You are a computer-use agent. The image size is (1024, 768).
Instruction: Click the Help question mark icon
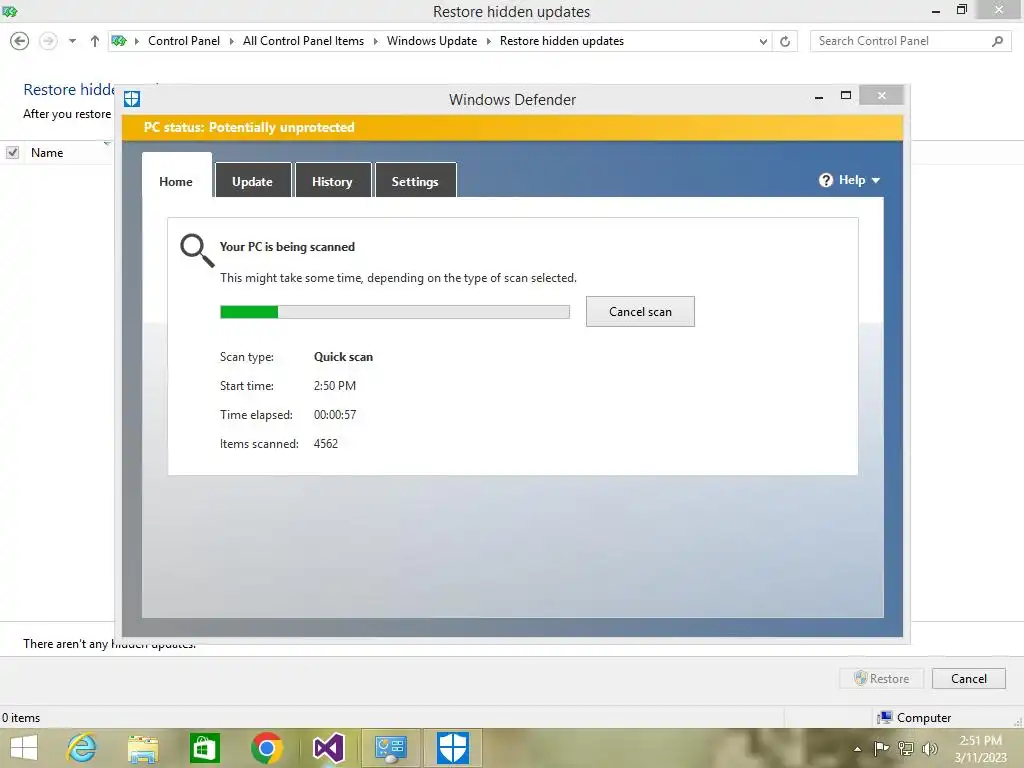(825, 180)
